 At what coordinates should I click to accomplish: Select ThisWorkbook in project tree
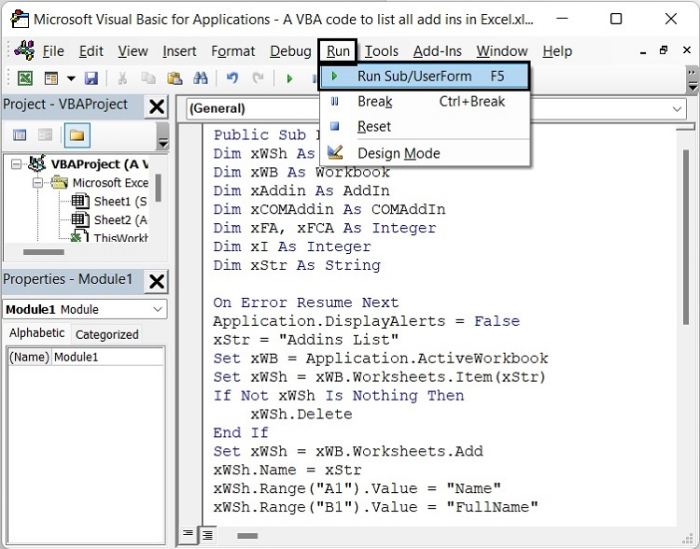pyautogui.click(x=121, y=237)
